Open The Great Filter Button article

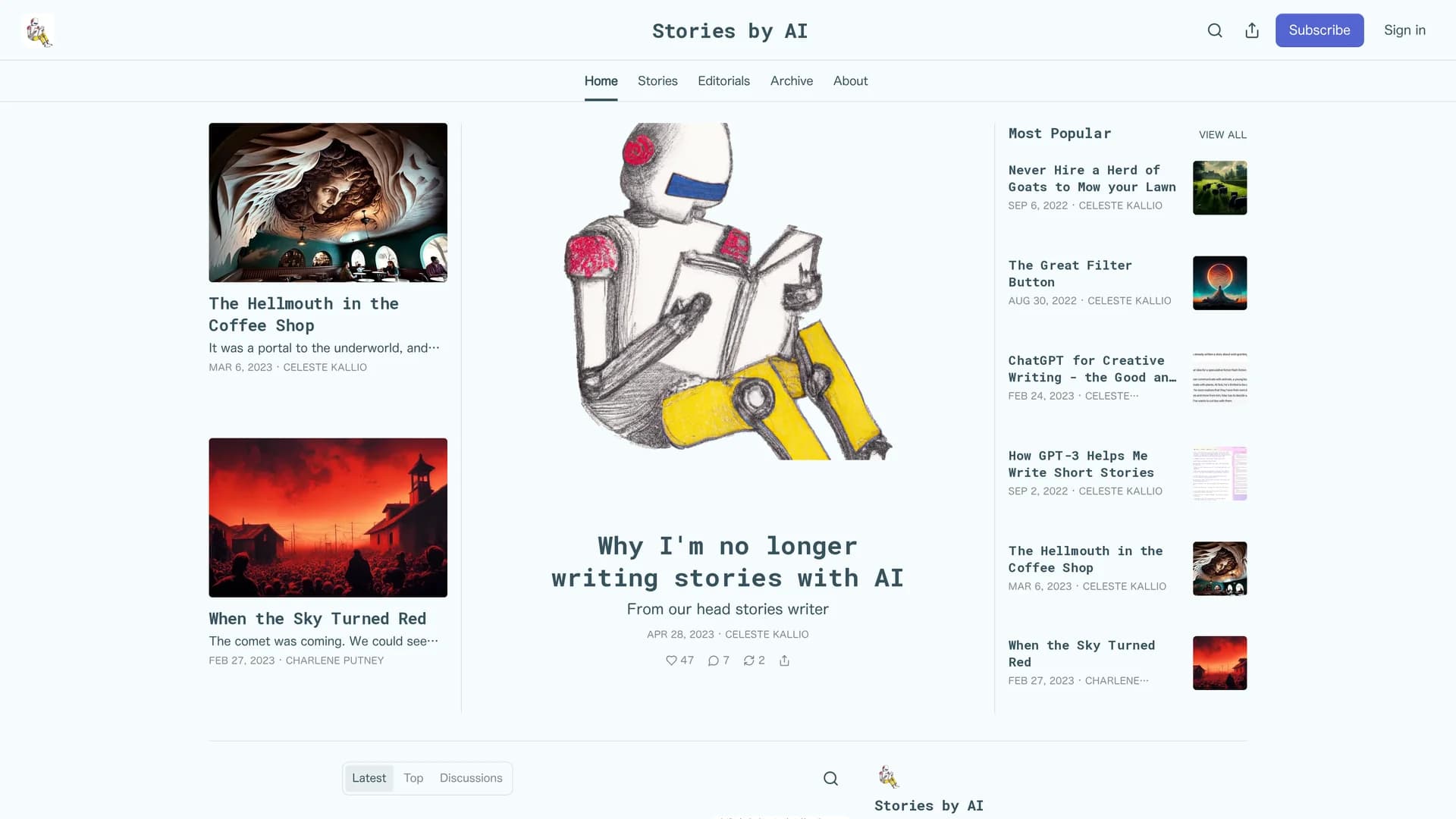[1069, 274]
